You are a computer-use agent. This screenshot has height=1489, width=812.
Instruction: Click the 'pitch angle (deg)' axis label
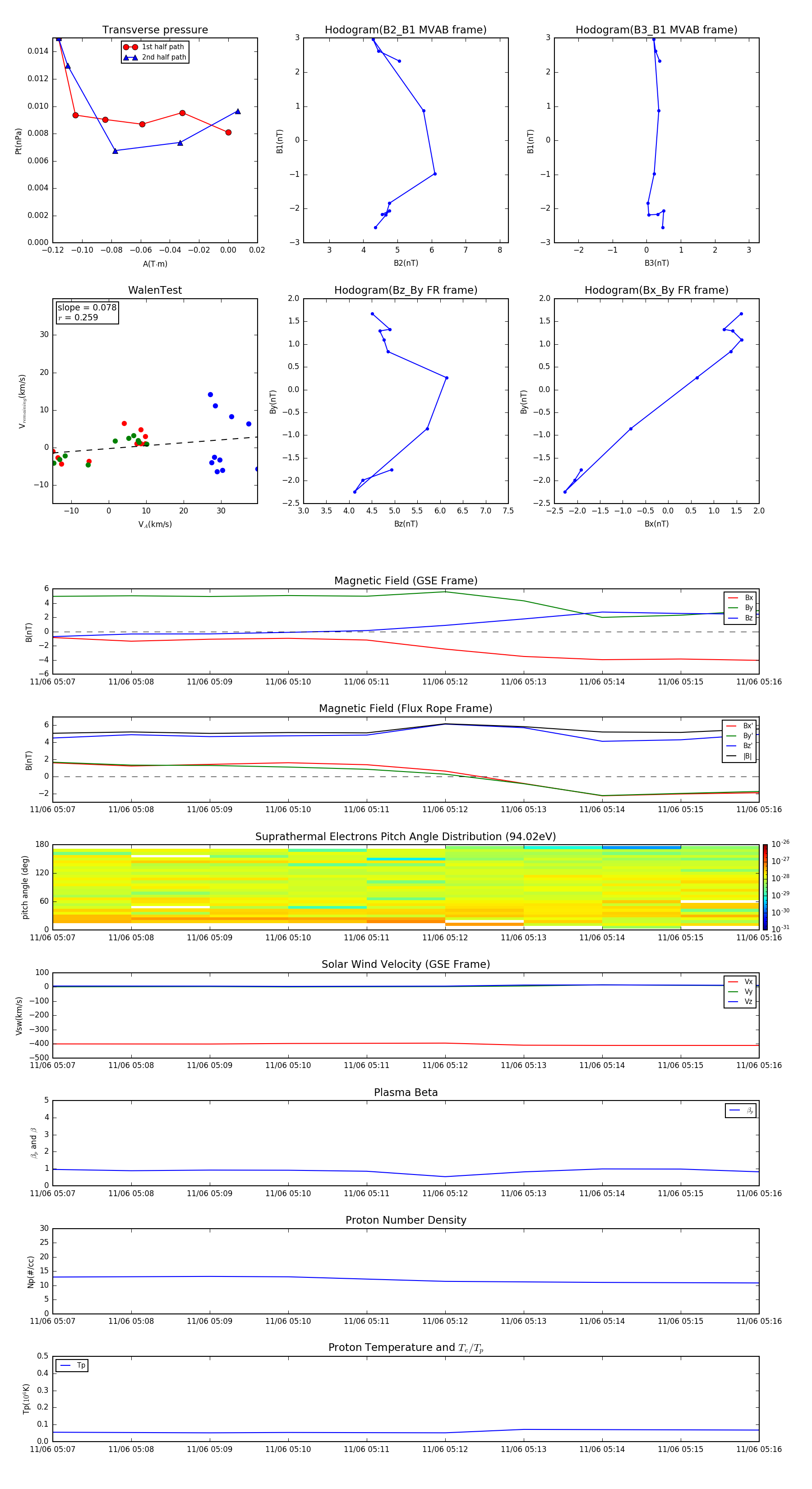(25, 887)
